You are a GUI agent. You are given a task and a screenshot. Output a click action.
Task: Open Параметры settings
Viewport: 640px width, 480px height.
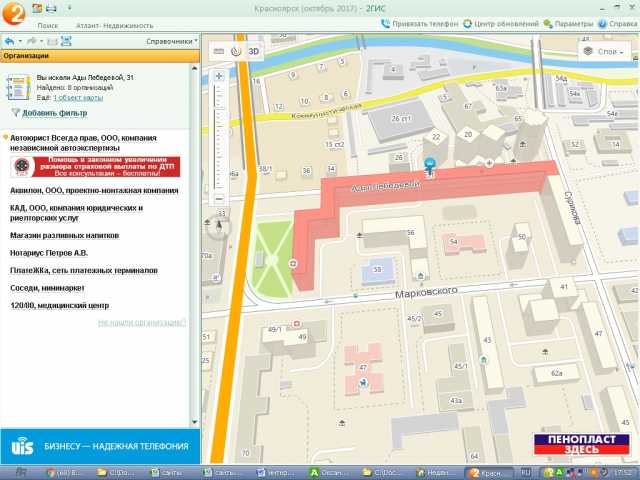[x=569, y=24]
